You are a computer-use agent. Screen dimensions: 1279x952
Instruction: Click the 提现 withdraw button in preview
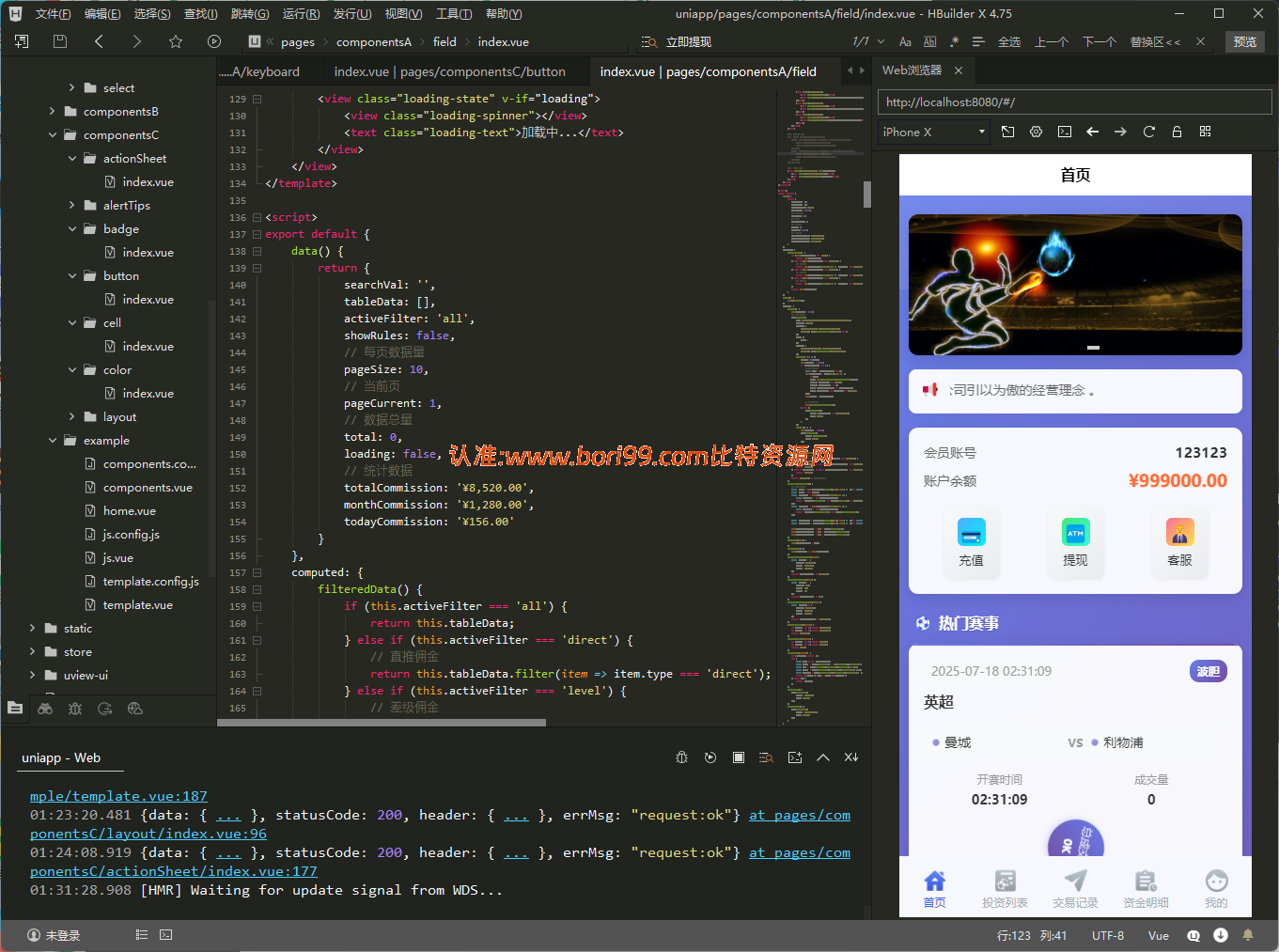(1075, 542)
